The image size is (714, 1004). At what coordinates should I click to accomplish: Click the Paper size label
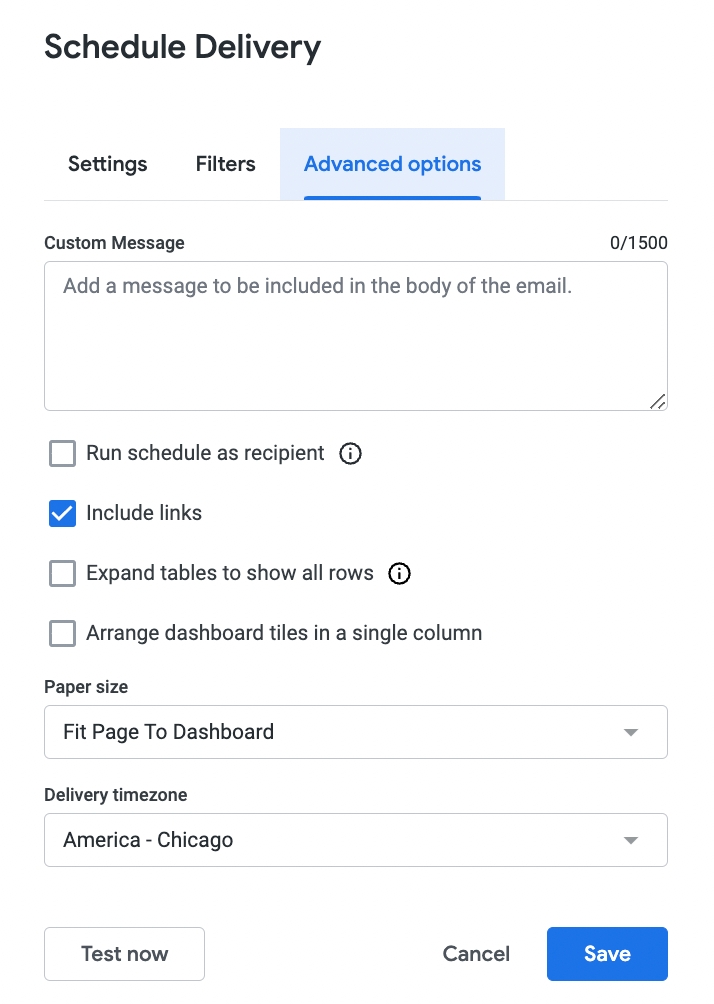coord(86,687)
